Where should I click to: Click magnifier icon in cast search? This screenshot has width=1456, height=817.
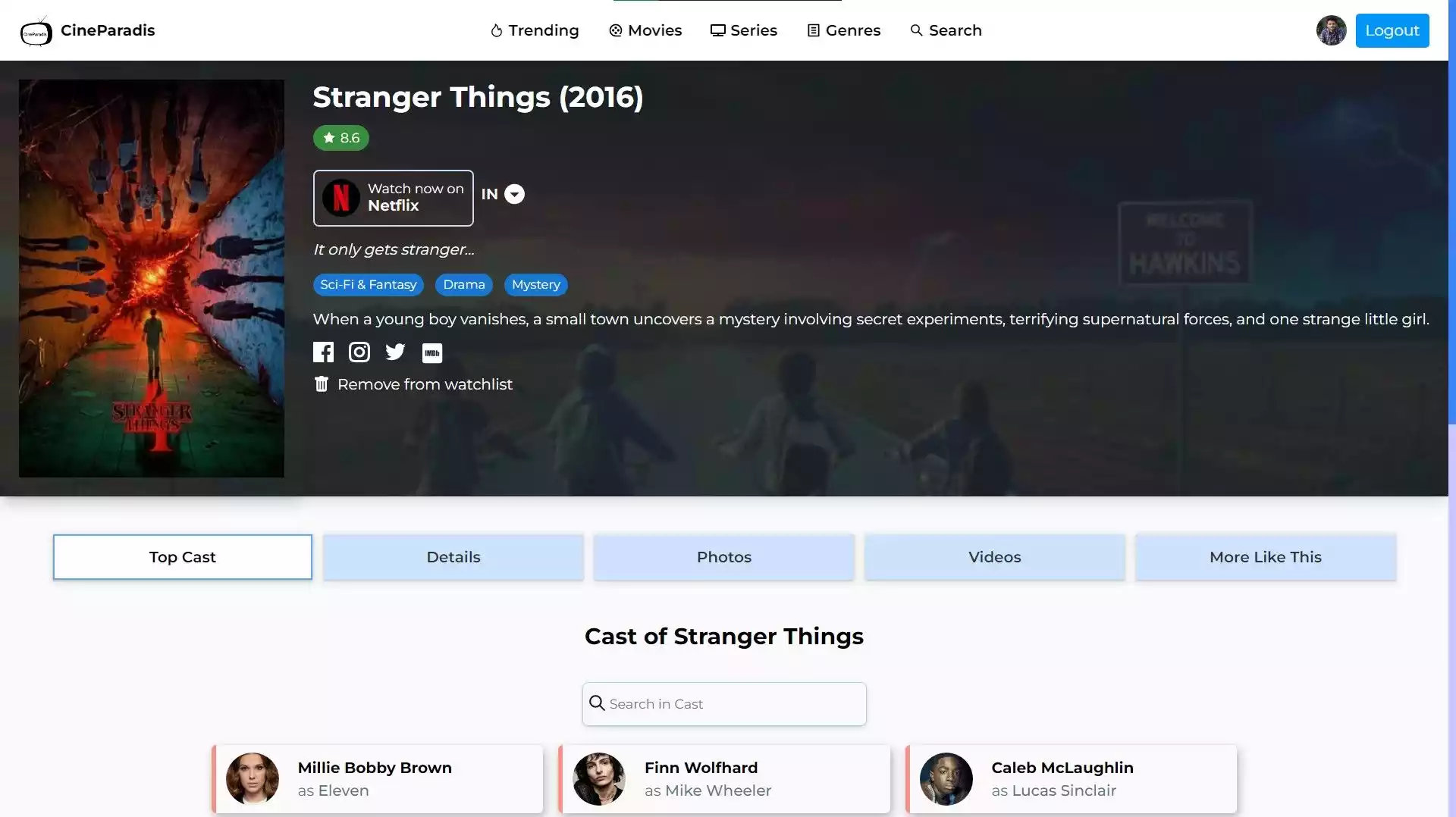click(x=597, y=703)
